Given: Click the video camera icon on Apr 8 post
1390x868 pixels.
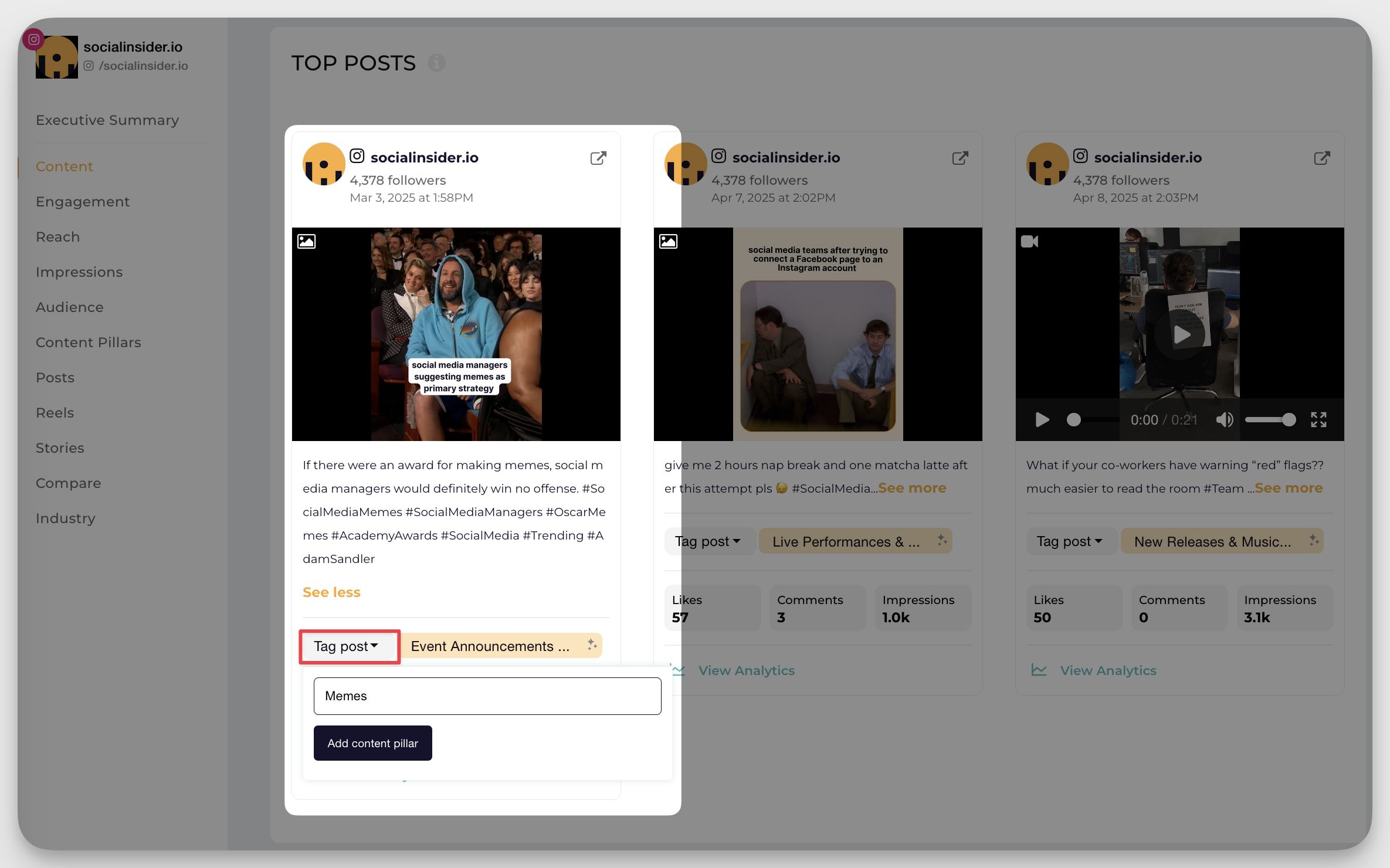Looking at the screenshot, I should [x=1029, y=241].
